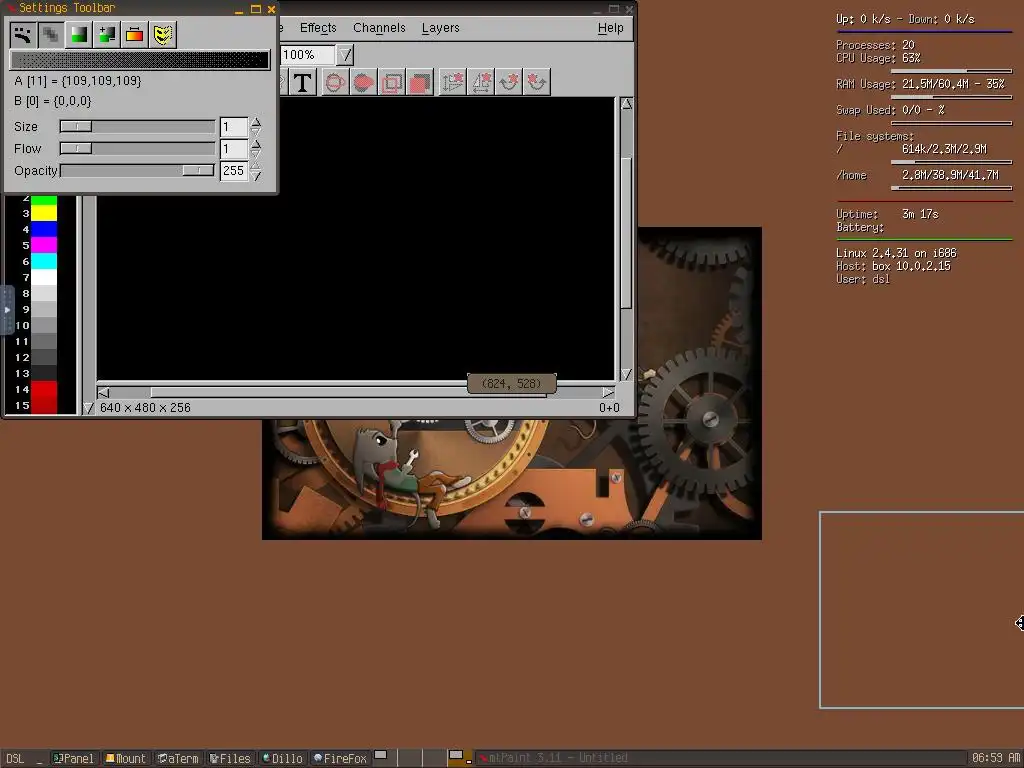Click the flip horizontally icon
The width and height of the screenshot is (1024, 768).
click(481, 82)
